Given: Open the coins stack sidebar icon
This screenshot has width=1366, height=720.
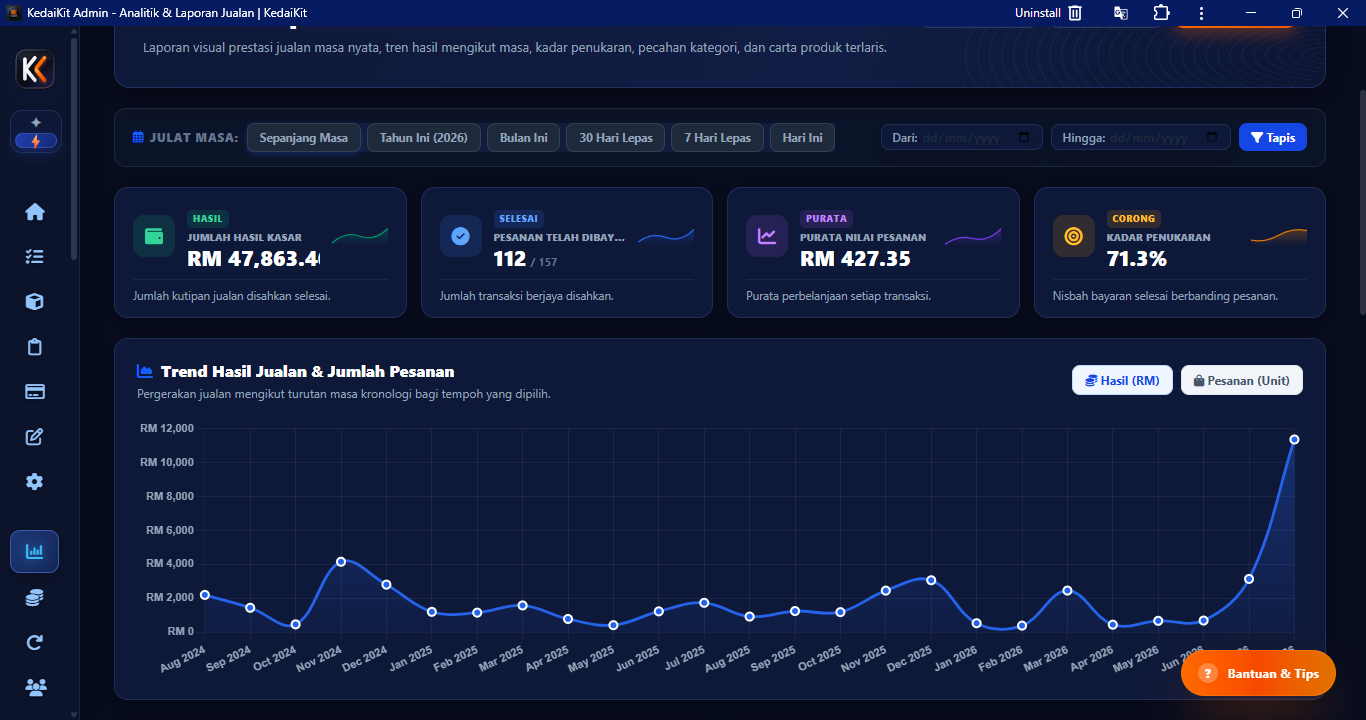Looking at the screenshot, I should click(35, 597).
